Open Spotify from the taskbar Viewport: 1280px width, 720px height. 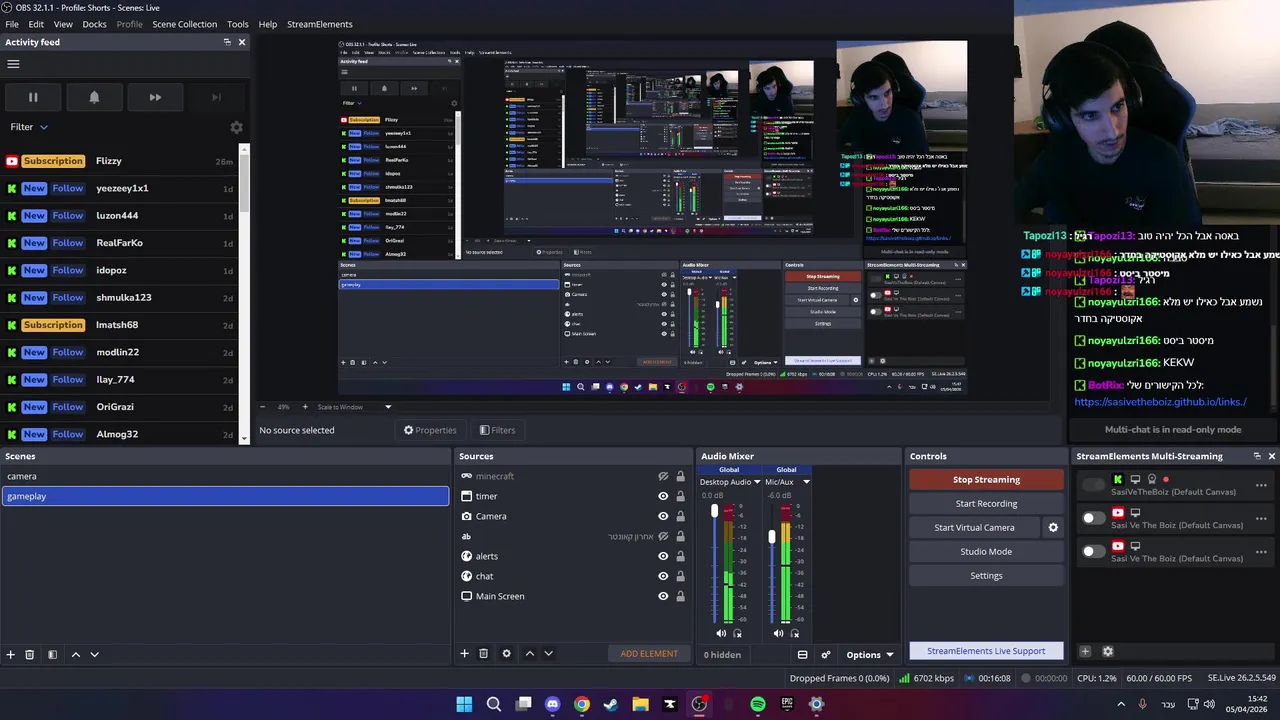point(758,704)
